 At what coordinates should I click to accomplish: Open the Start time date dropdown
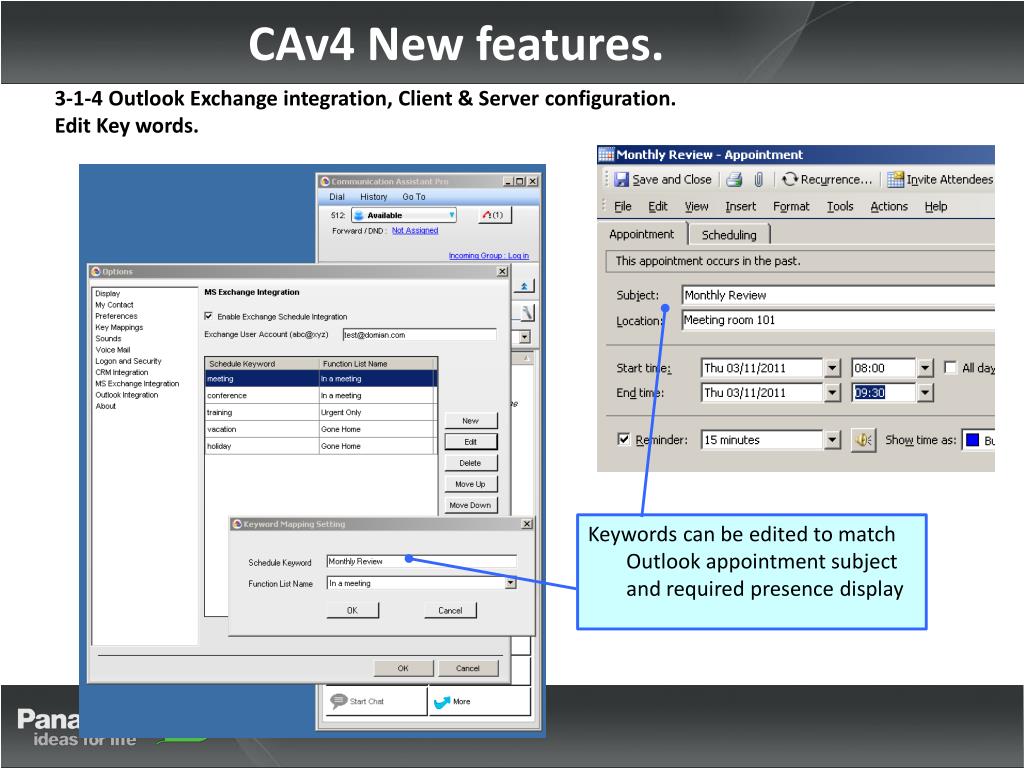[831, 368]
